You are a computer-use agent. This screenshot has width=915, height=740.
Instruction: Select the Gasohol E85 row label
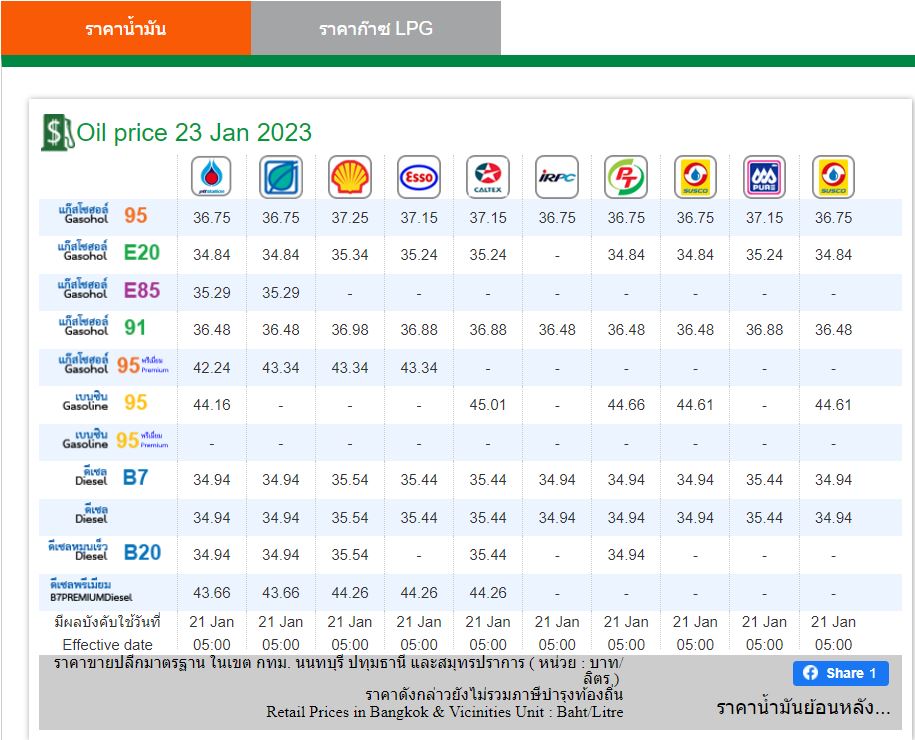(109, 290)
